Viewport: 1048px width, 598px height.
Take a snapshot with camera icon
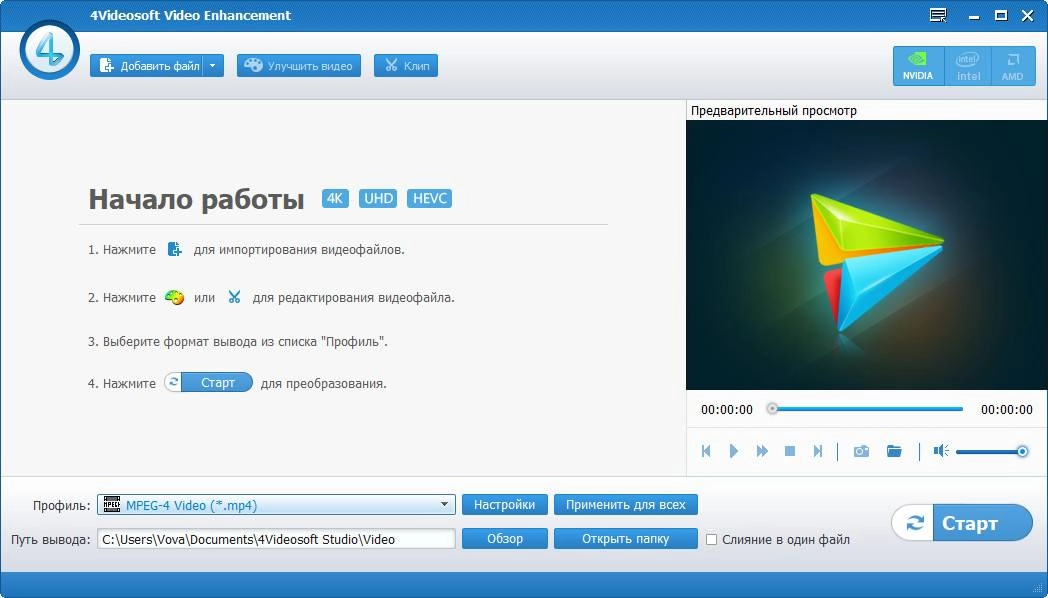click(x=862, y=451)
